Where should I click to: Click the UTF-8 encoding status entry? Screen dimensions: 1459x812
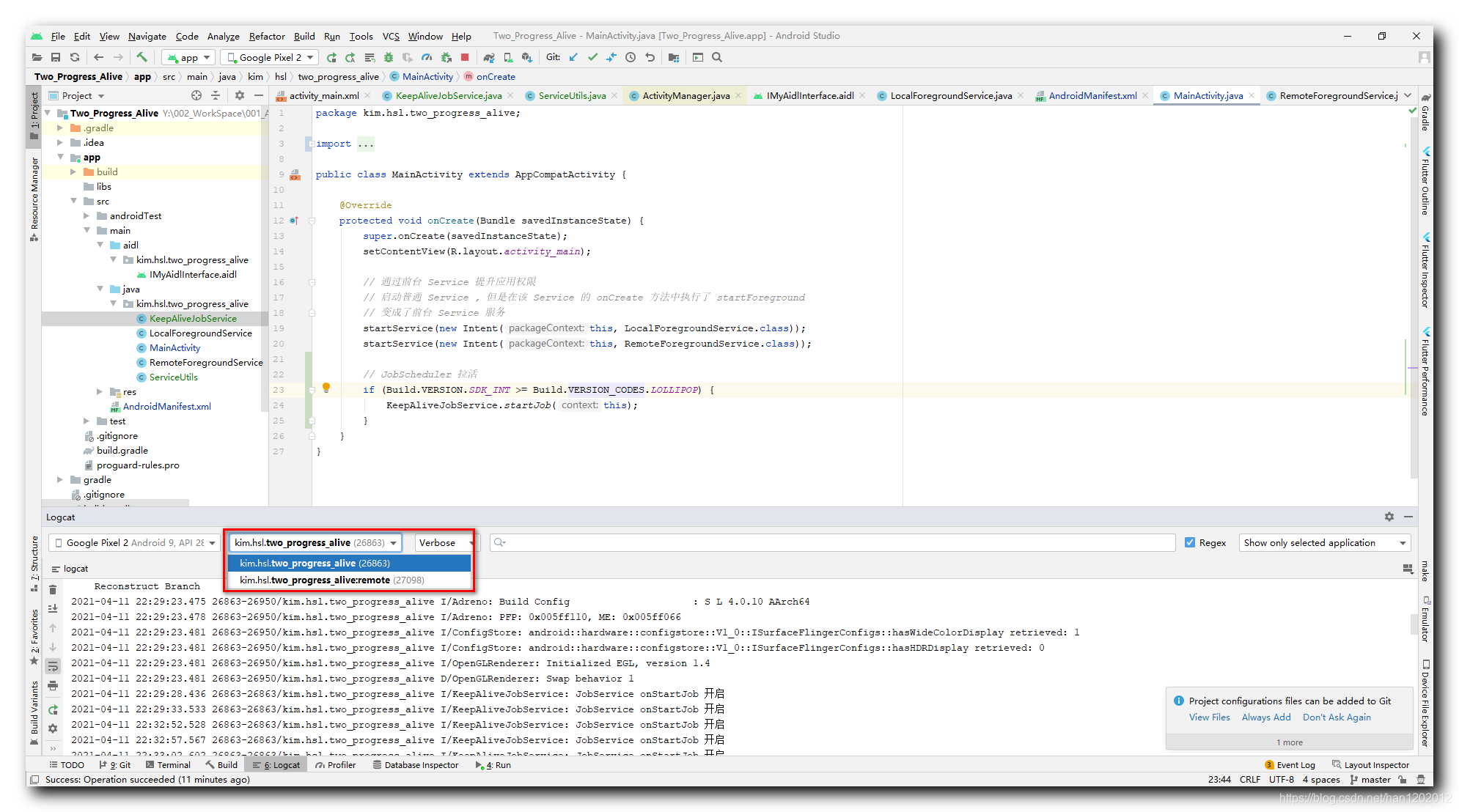coord(1282,779)
